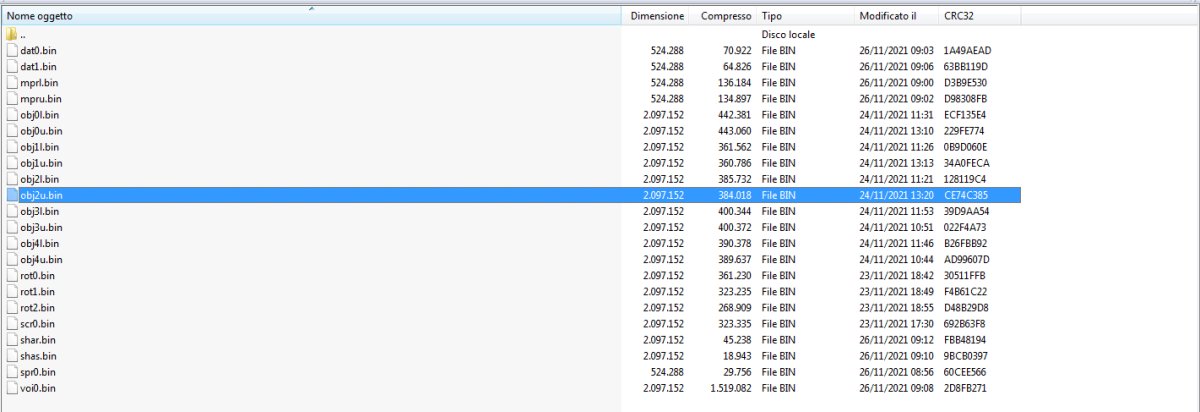
Task: Select the obj2l.bin file icon
Action: 11,178
